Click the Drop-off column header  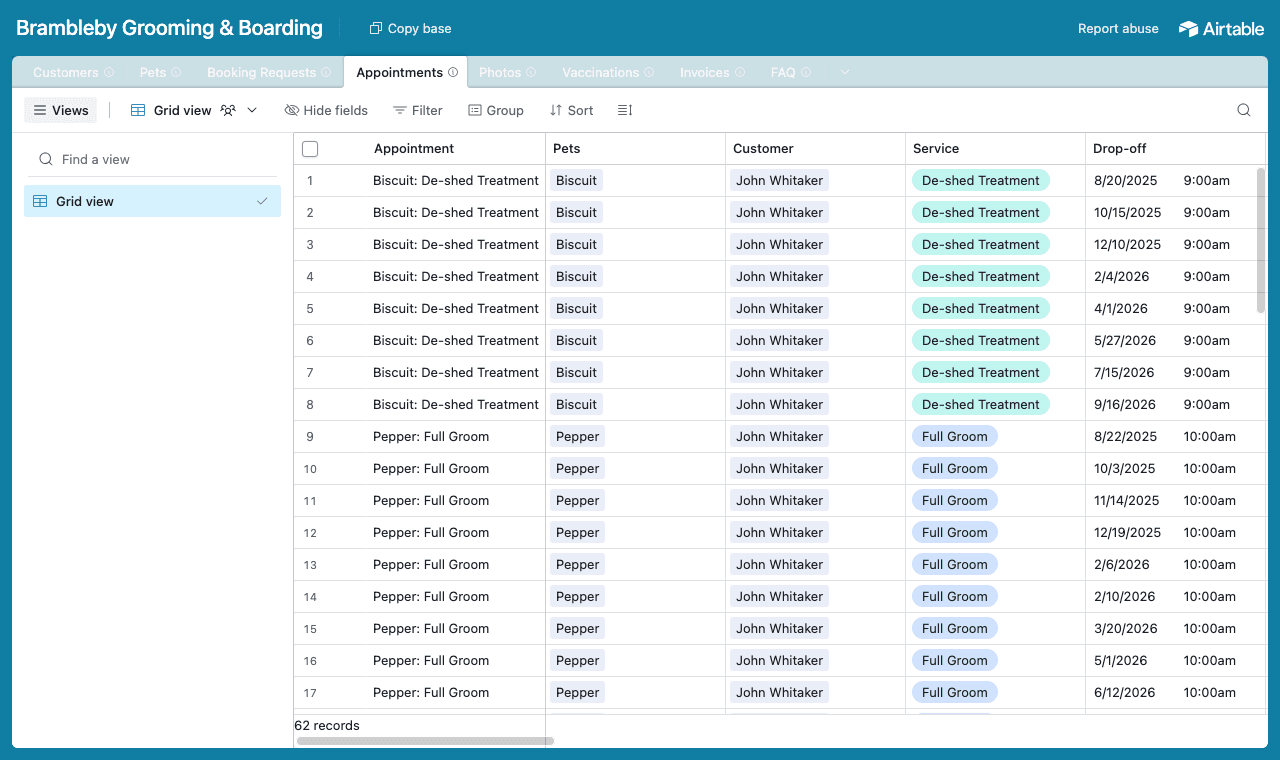point(1175,149)
